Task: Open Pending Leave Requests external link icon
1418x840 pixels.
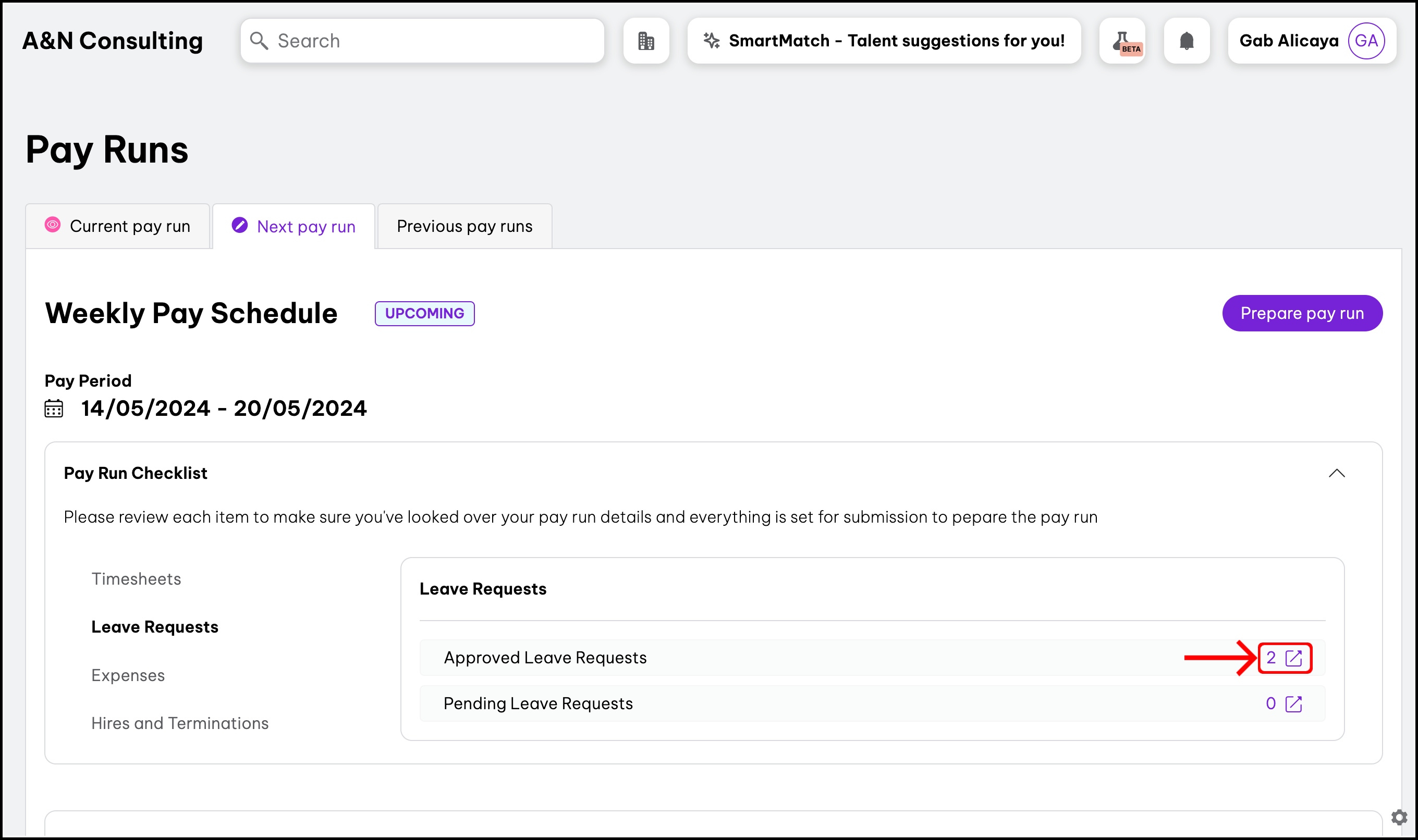Action: [1293, 703]
